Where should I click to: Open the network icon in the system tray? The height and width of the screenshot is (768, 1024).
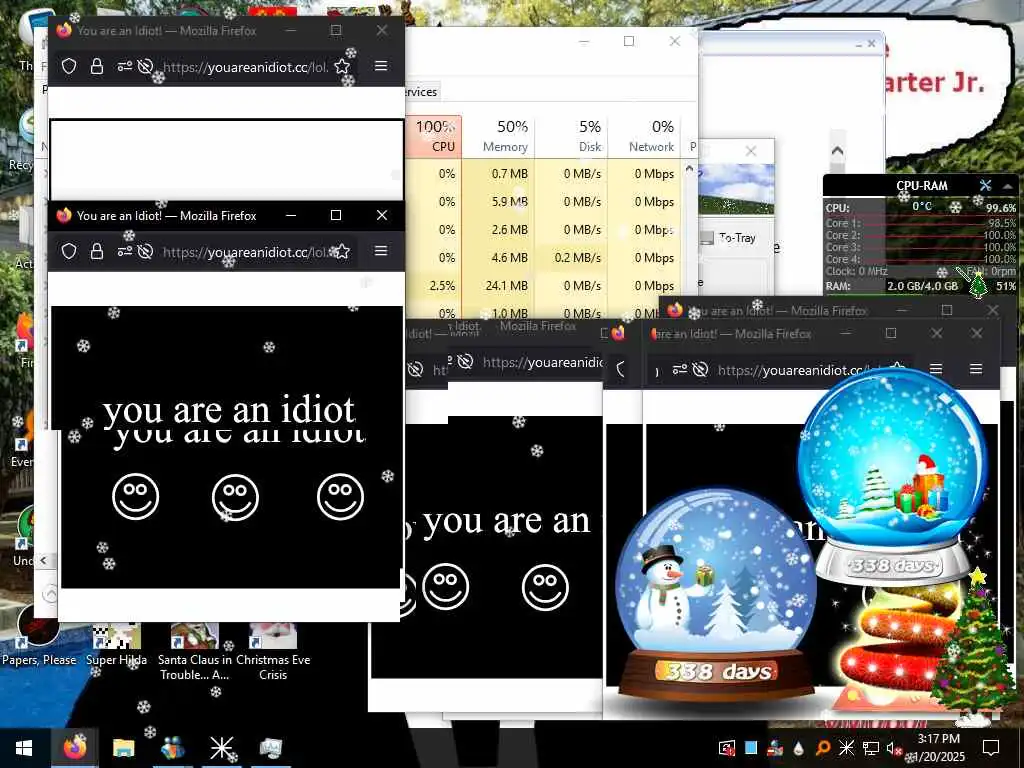(870, 748)
